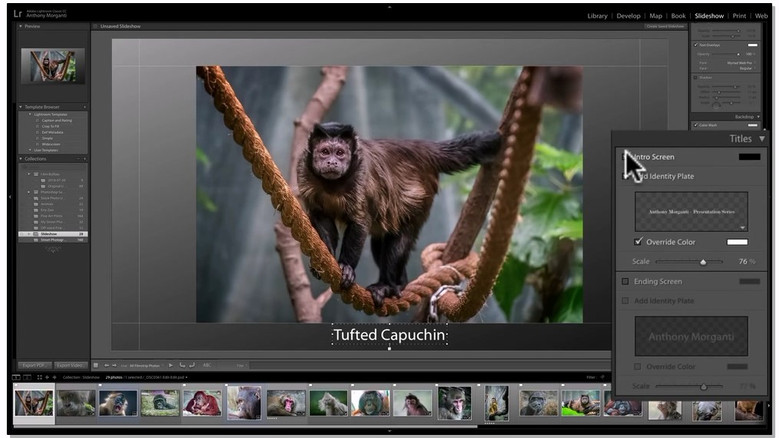The width and height of the screenshot is (779, 438).
Task: Uncheck the Override Color checkbox
Action: pos(638,242)
